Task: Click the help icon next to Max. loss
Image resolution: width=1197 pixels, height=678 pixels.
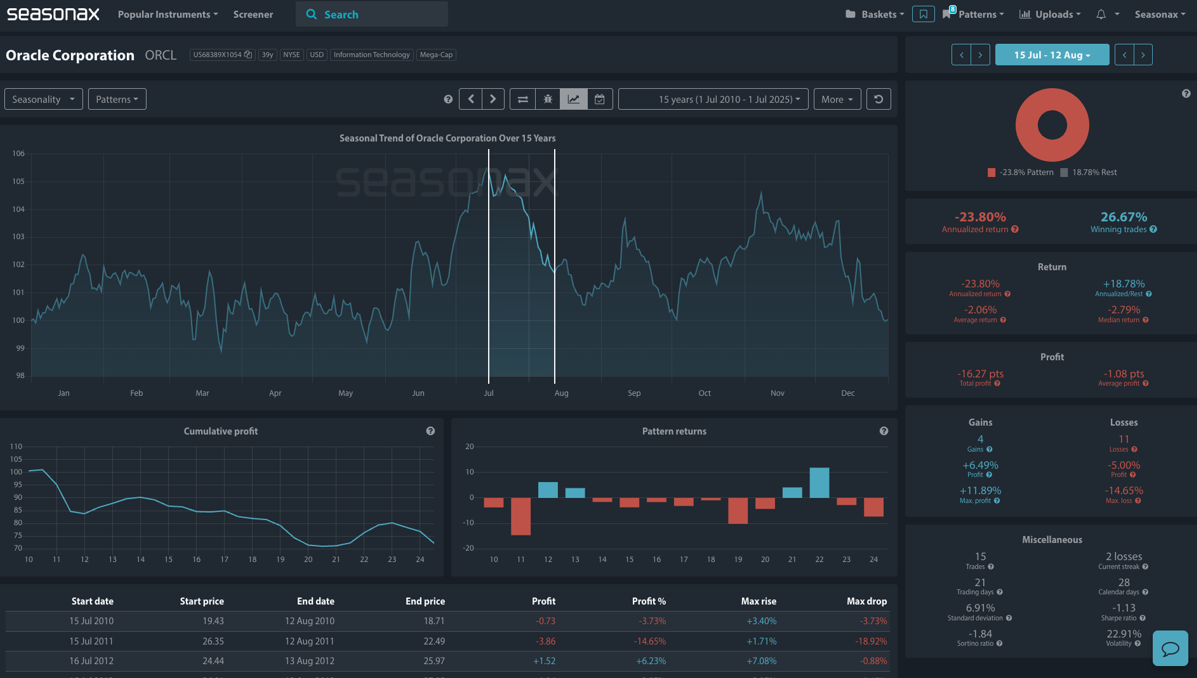Action: 1137,501
